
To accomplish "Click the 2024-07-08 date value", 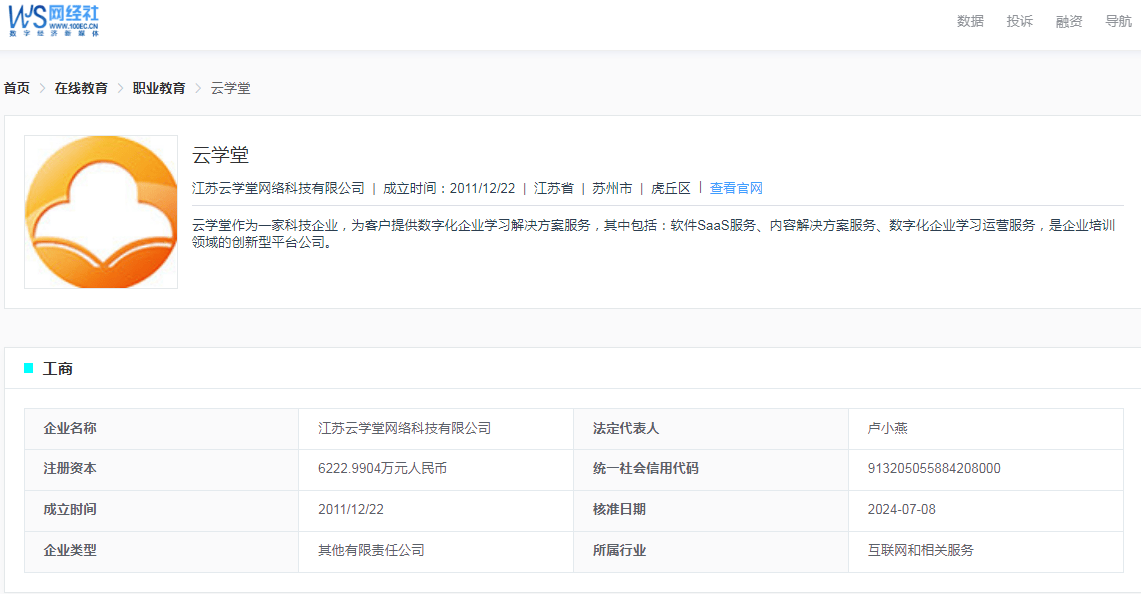I will (x=902, y=510).
